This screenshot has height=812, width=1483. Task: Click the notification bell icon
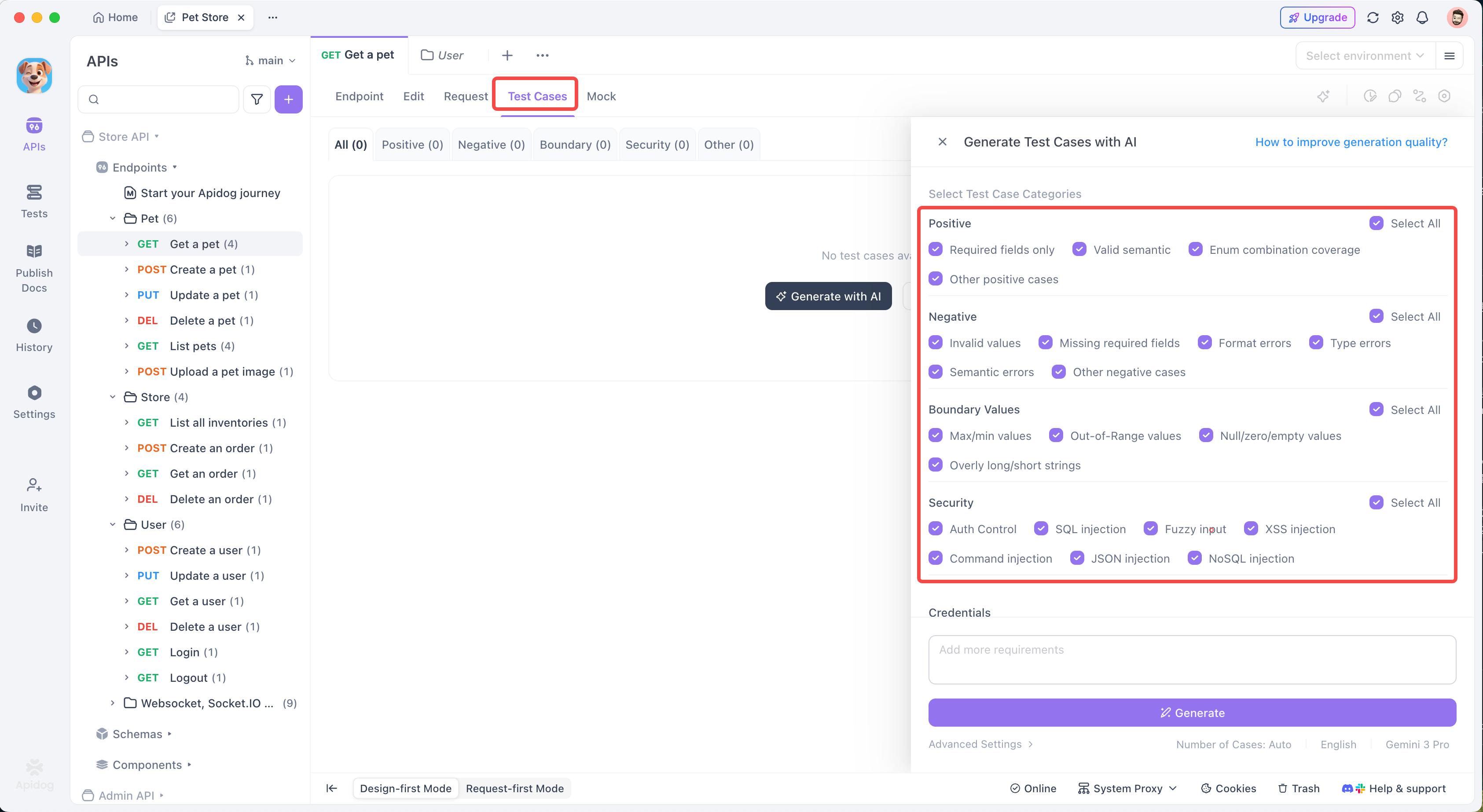point(1422,17)
